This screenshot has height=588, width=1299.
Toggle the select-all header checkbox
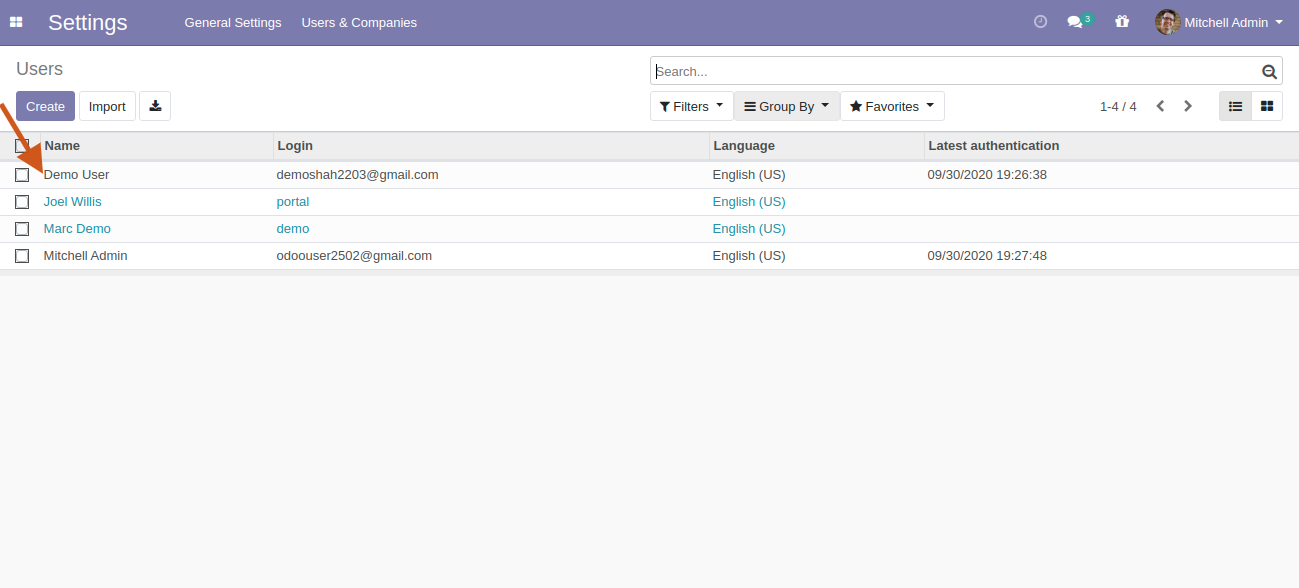22,146
